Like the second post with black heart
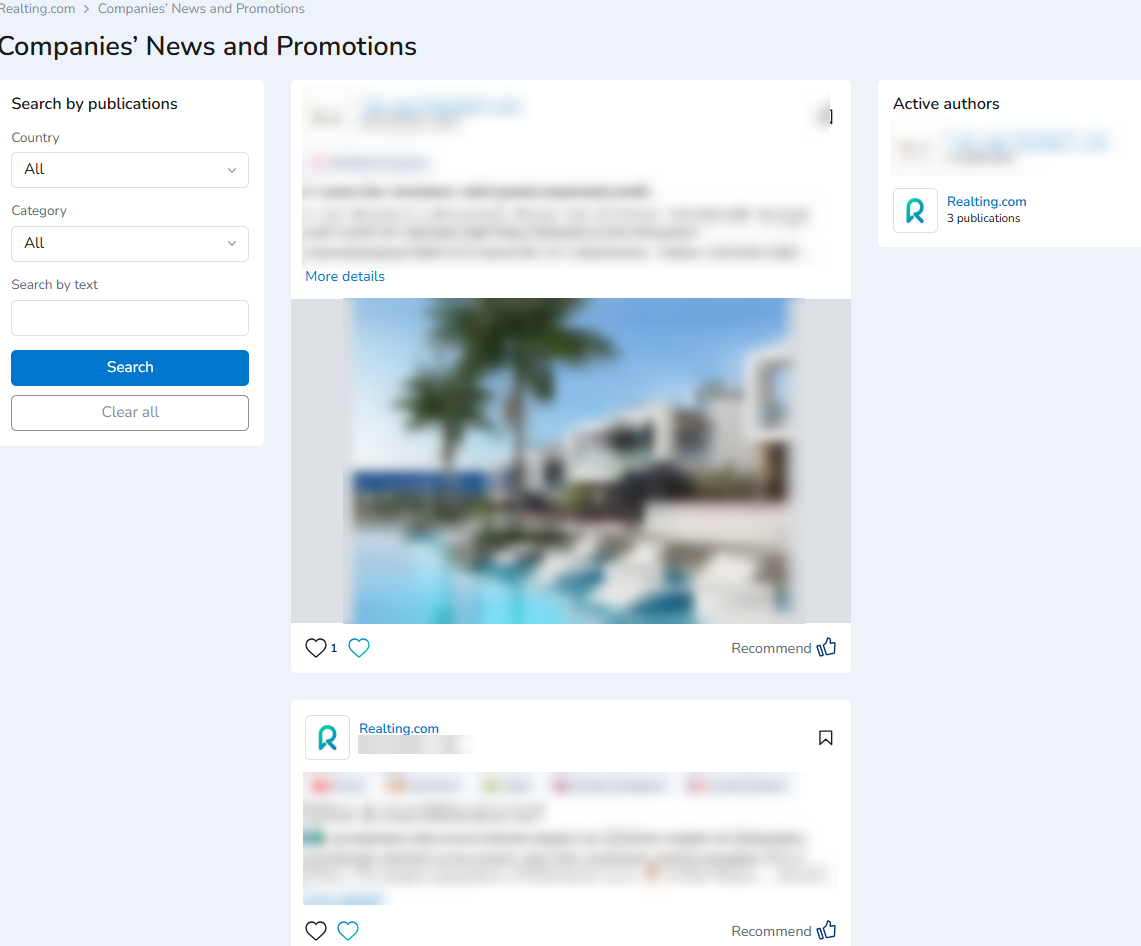The height and width of the screenshot is (946, 1141). point(316,931)
